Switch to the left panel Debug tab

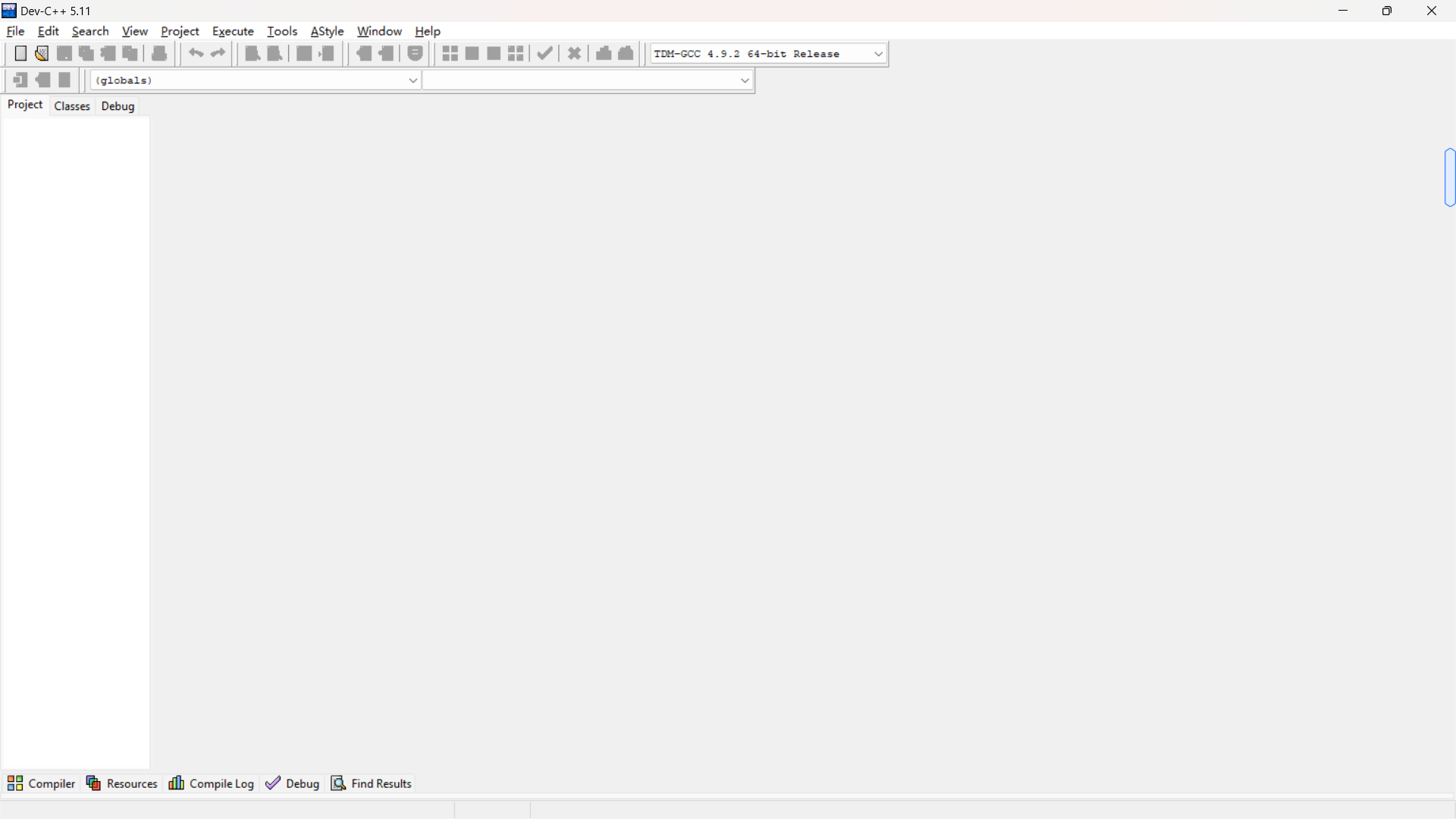click(x=118, y=106)
